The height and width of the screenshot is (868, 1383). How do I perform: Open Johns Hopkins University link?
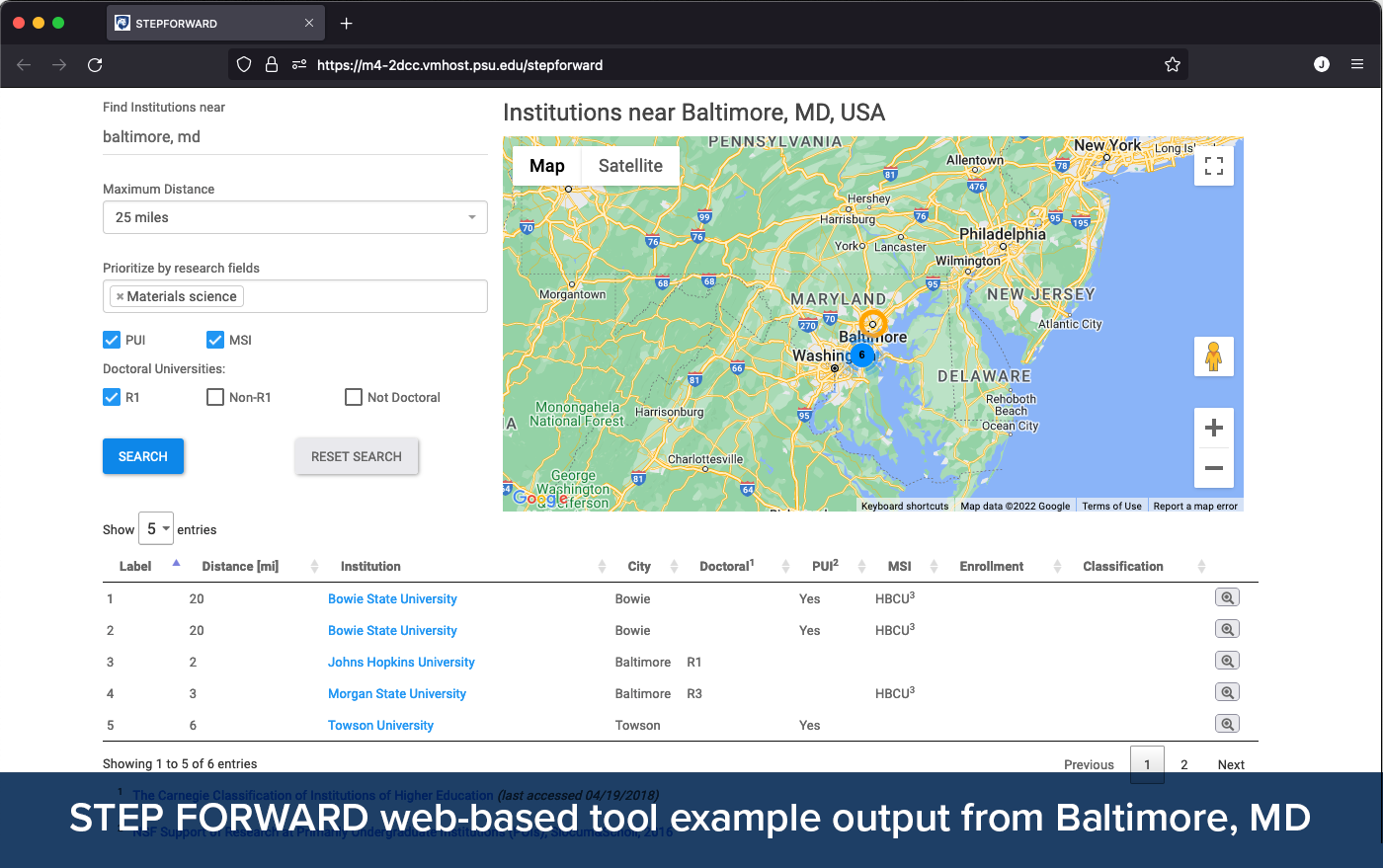401,662
